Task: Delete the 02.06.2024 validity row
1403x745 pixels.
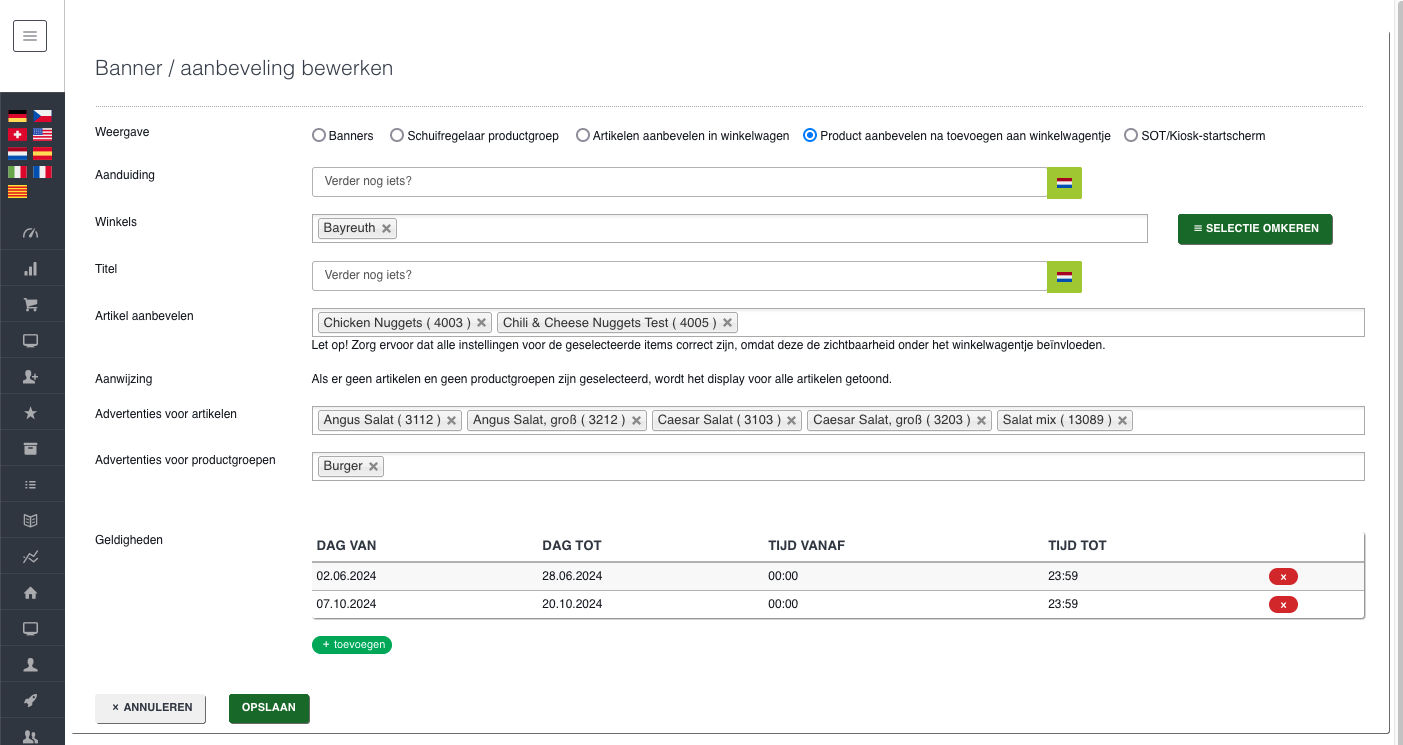Action: pyautogui.click(x=1283, y=576)
